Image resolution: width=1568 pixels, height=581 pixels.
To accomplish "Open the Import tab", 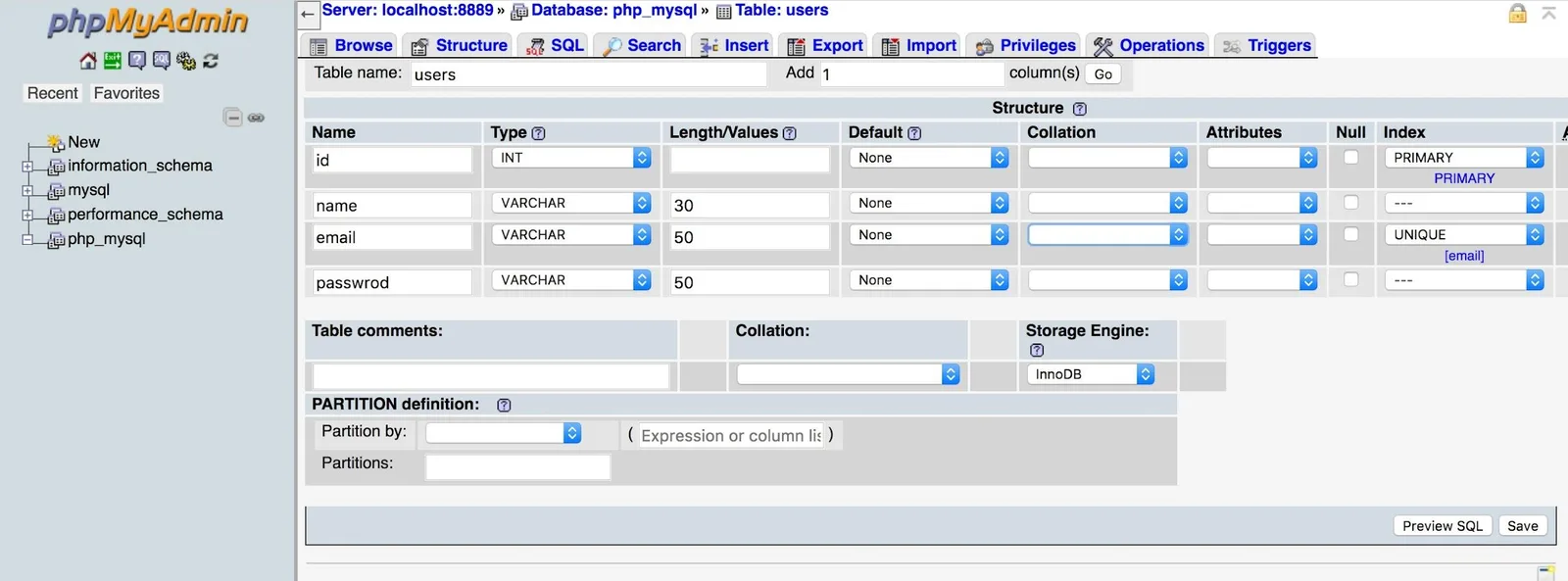I will pos(918,46).
